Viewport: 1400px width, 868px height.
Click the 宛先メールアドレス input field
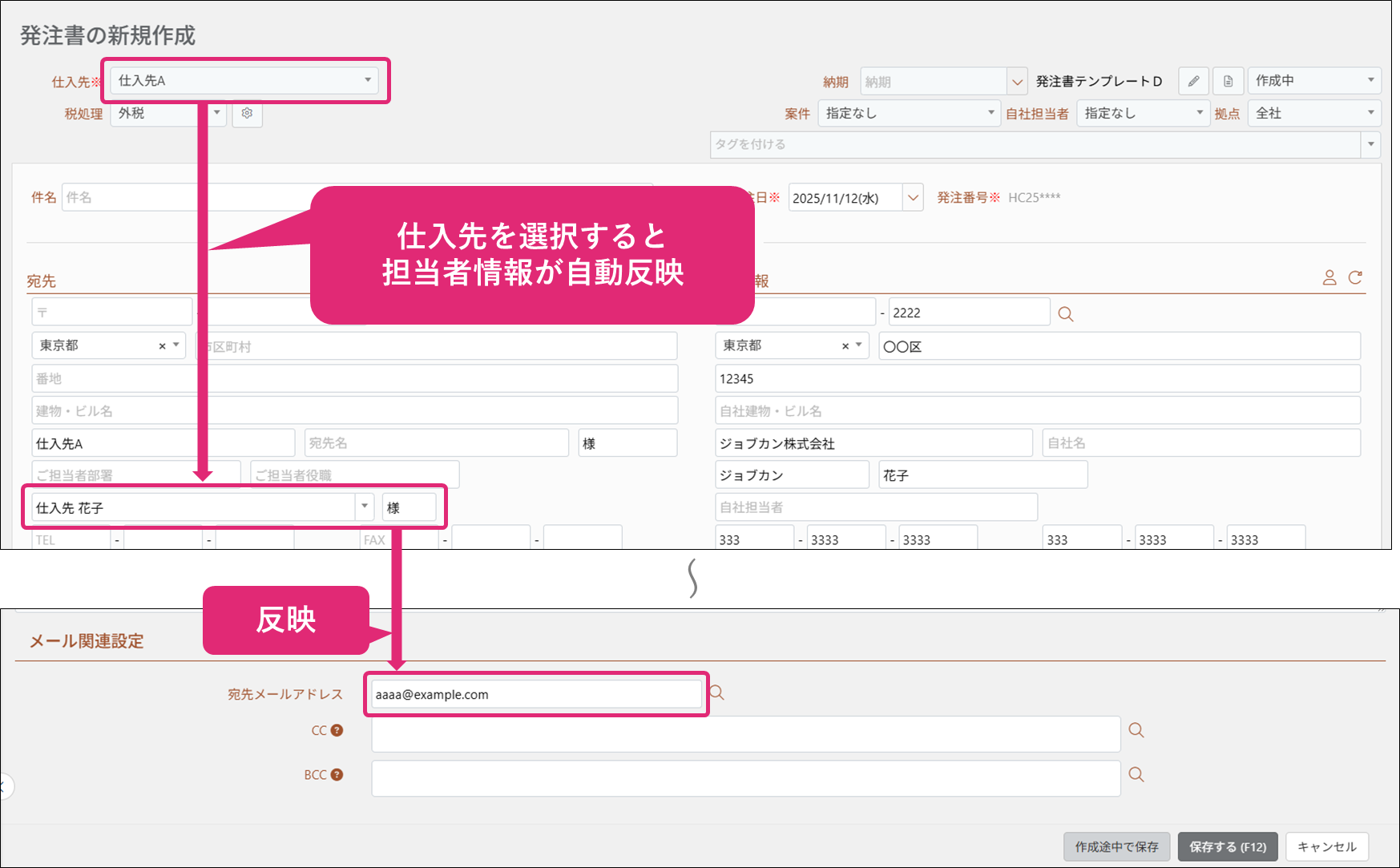tap(536, 694)
